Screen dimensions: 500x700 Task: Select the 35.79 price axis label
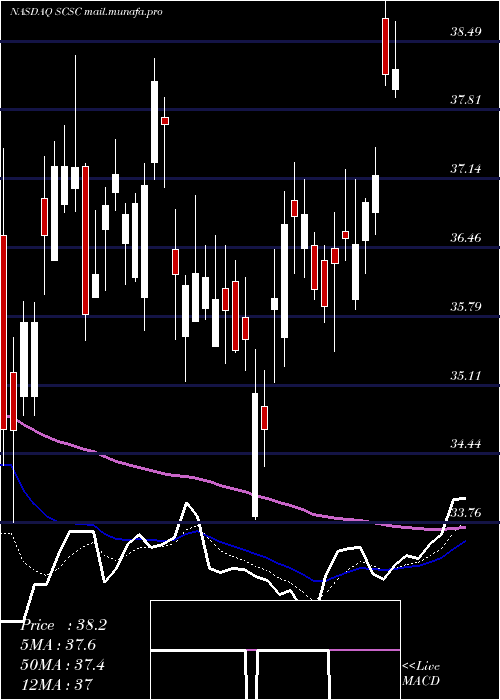pyautogui.click(x=466, y=307)
